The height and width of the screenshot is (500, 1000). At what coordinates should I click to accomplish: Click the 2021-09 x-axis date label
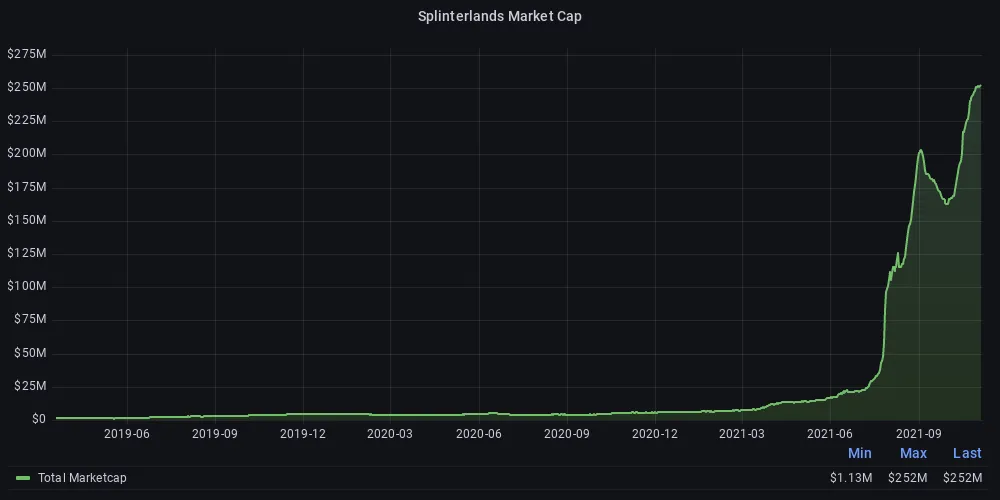[x=919, y=434]
